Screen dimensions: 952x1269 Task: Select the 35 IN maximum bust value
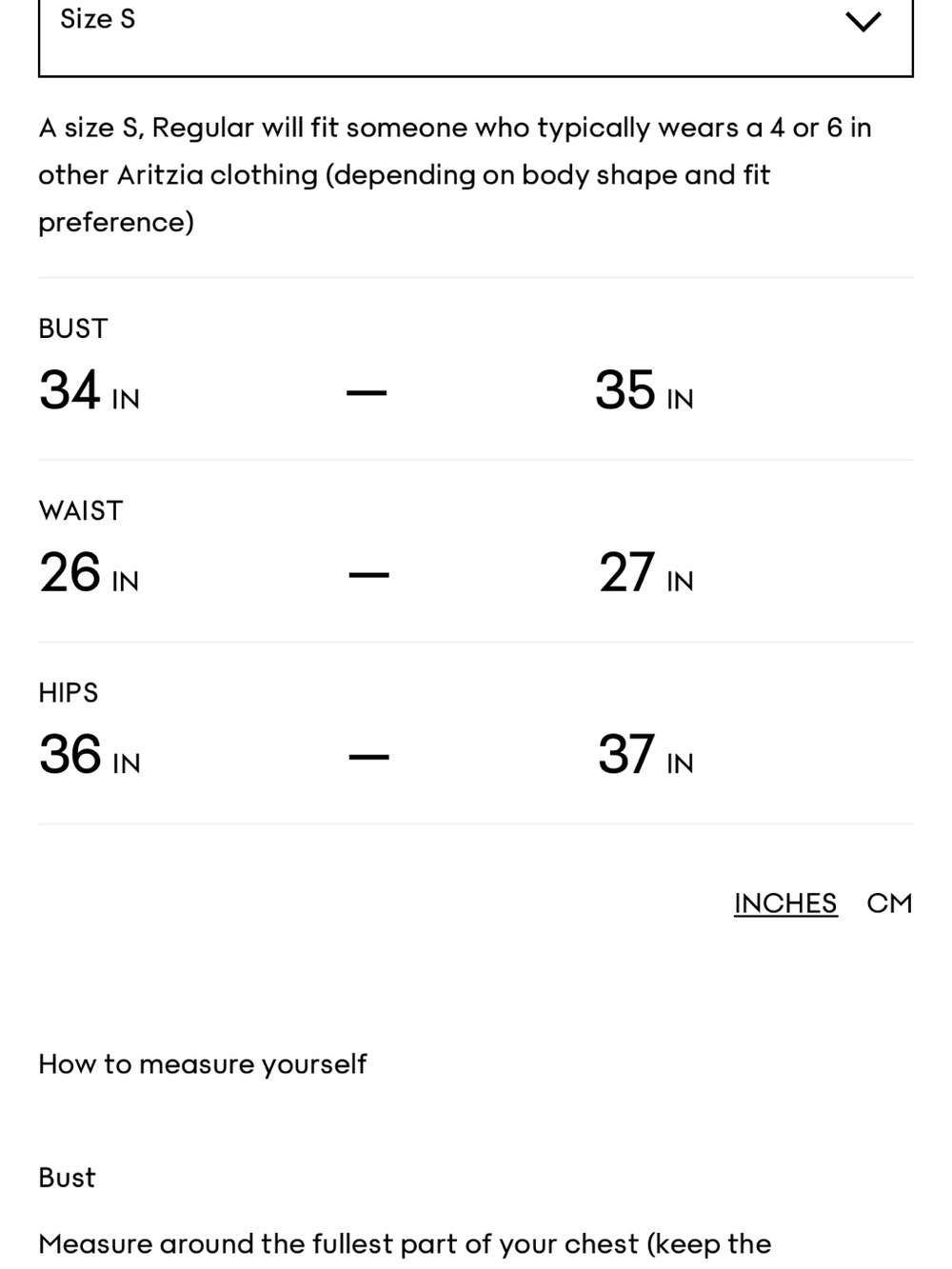pos(645,391)
